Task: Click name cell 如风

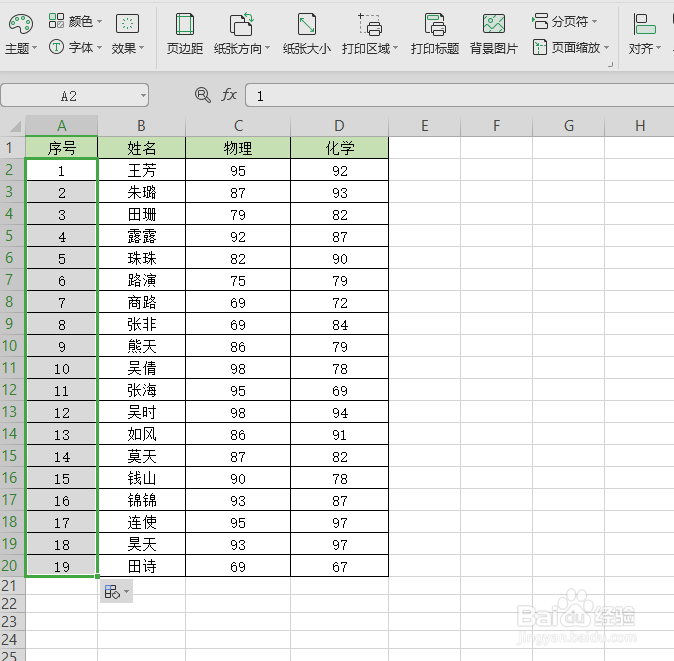Action: click(x=141, y=434)
